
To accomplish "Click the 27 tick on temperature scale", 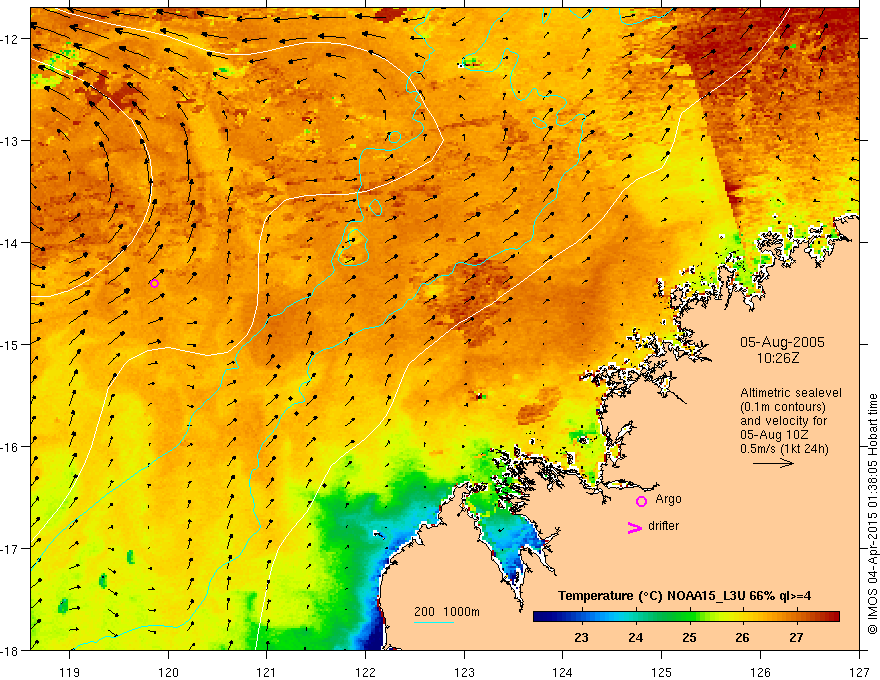I will 796,637.
